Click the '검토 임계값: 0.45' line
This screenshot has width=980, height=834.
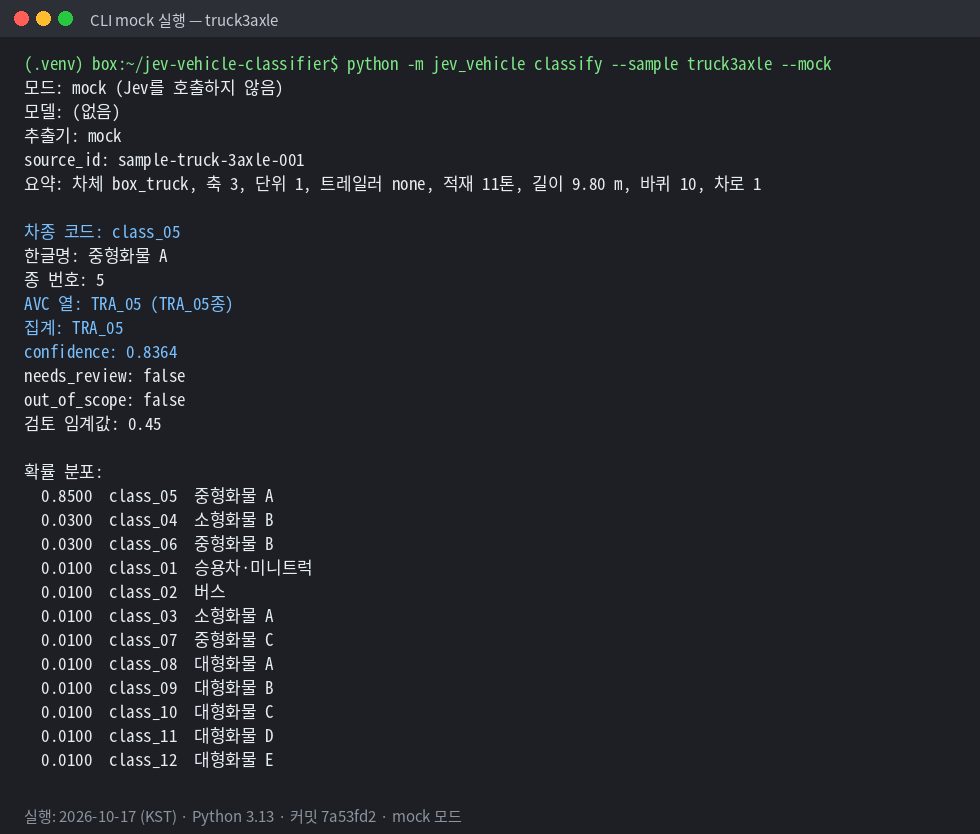tap(92, 424)
